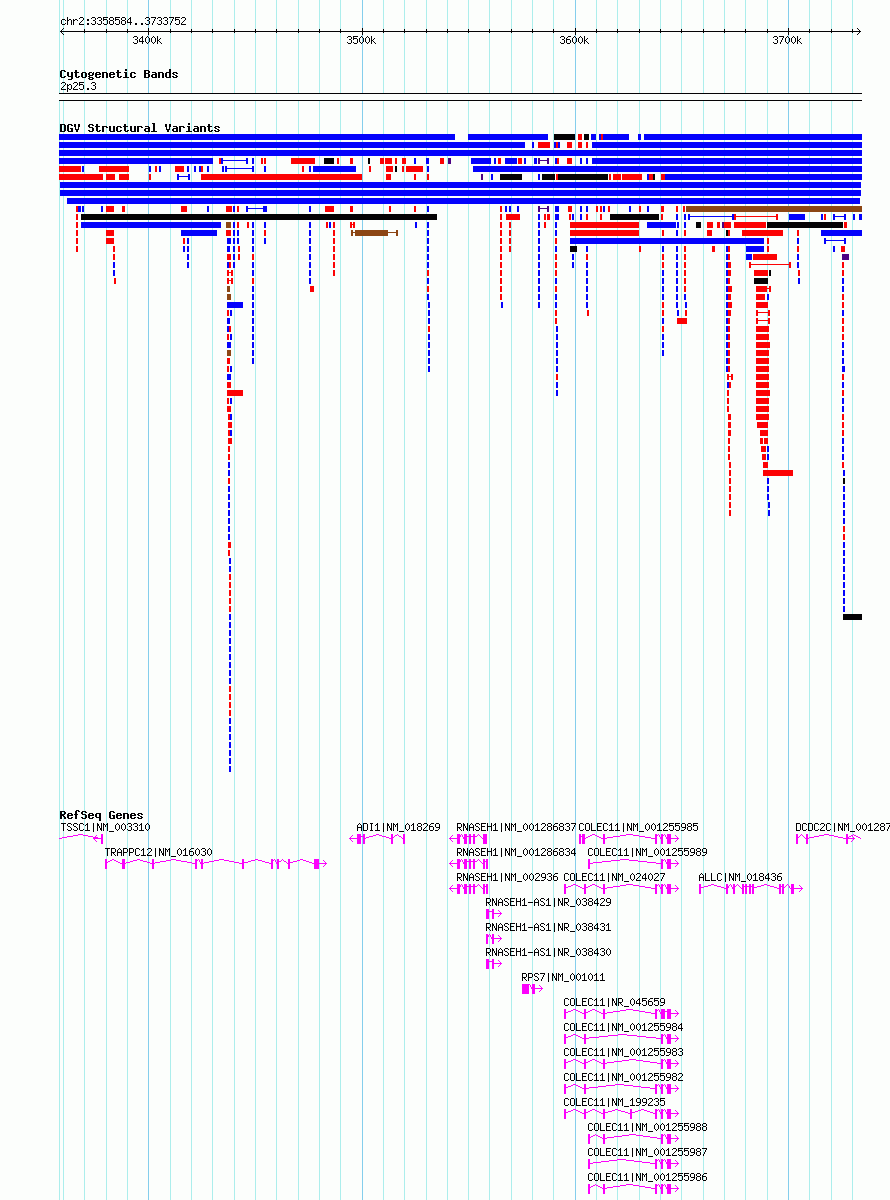
Task: Open the COLEC11|NM_001255987 transcript label
Action: [647, 1152]
